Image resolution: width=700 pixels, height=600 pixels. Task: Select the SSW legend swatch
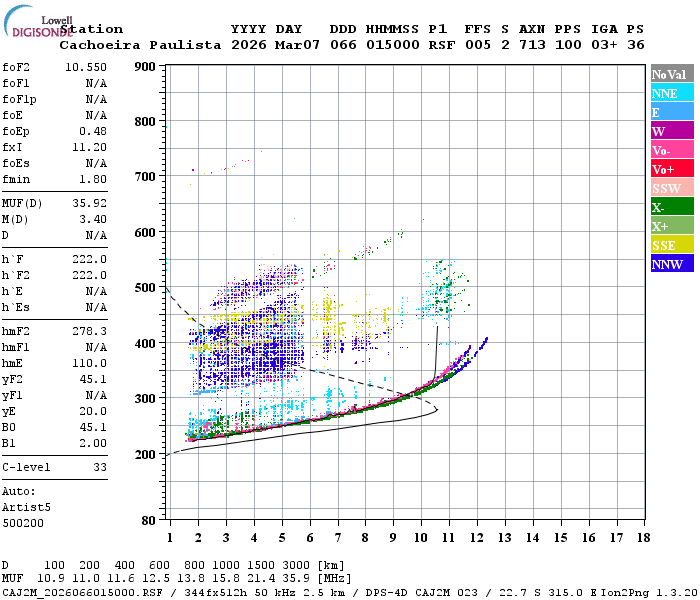pos(672,188)
